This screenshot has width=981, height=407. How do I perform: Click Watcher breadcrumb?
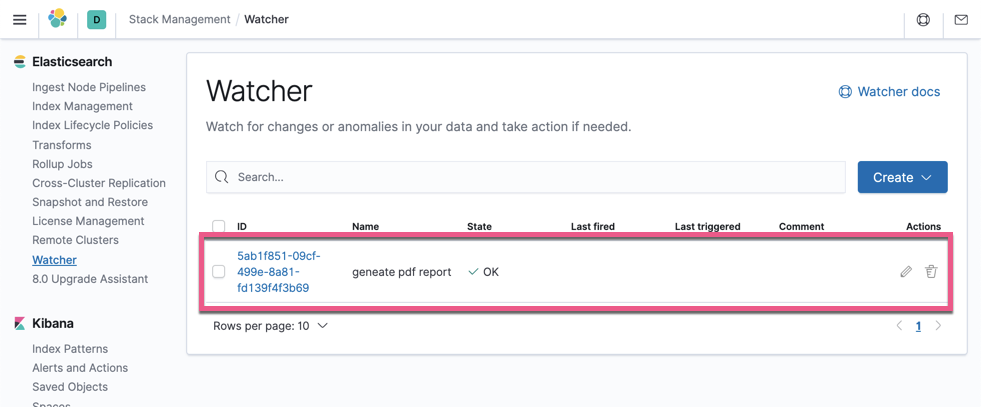(267, 19)
